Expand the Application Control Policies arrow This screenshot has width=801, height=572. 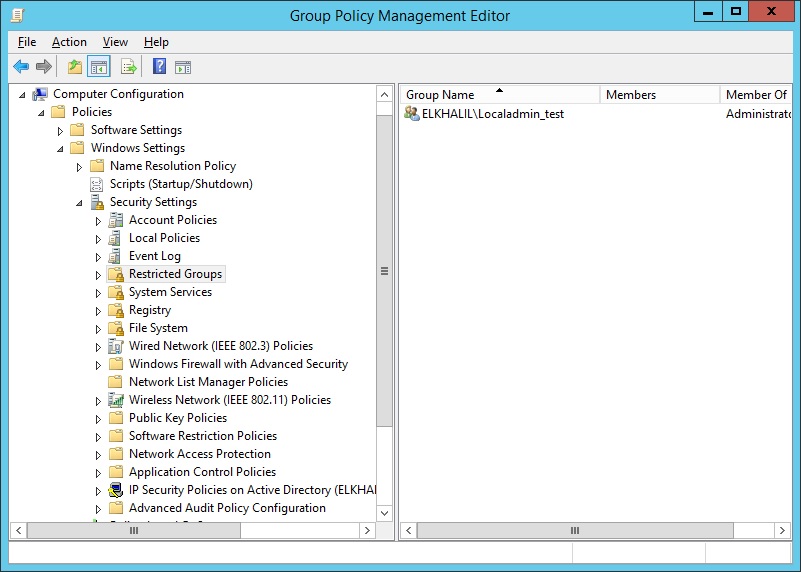98,473
